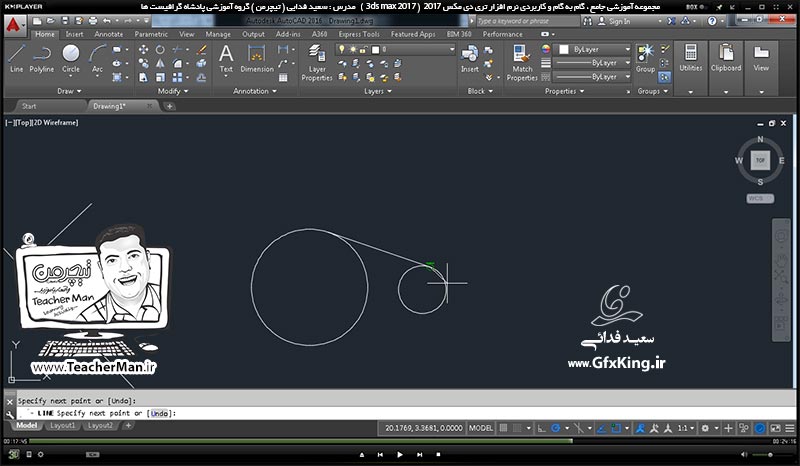Click the Undo option in command line
This screenshot has height=466, width=800.
(159, 413)
